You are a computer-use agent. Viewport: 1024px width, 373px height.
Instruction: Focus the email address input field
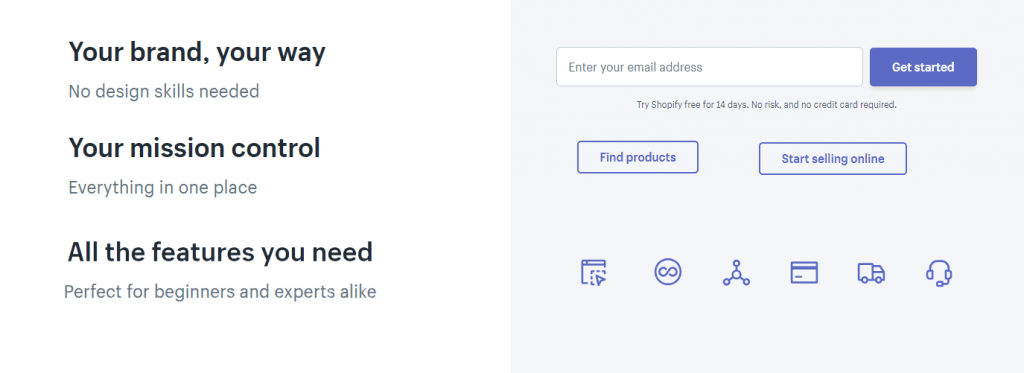709,67
